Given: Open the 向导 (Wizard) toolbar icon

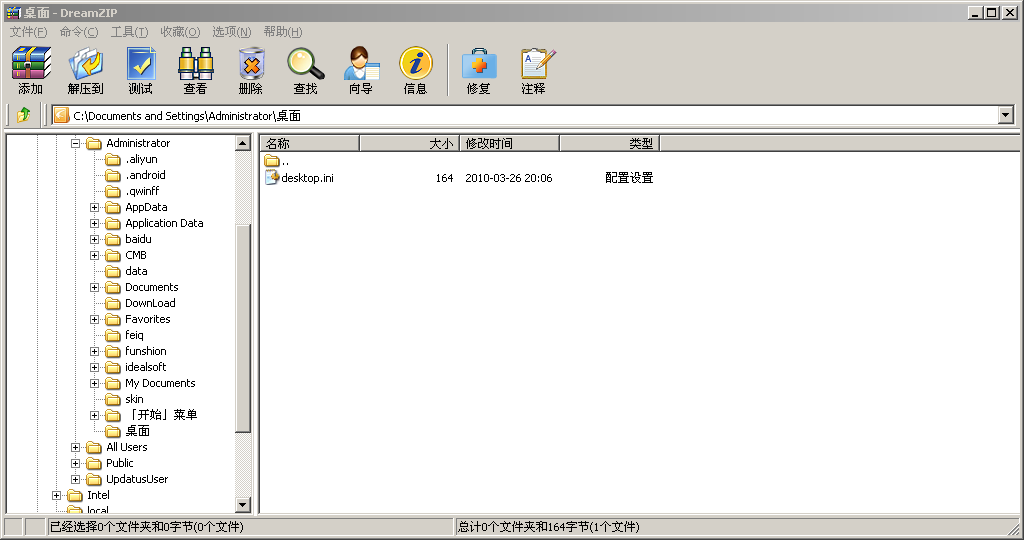Looking at the screenshot, I should point(361,63).
